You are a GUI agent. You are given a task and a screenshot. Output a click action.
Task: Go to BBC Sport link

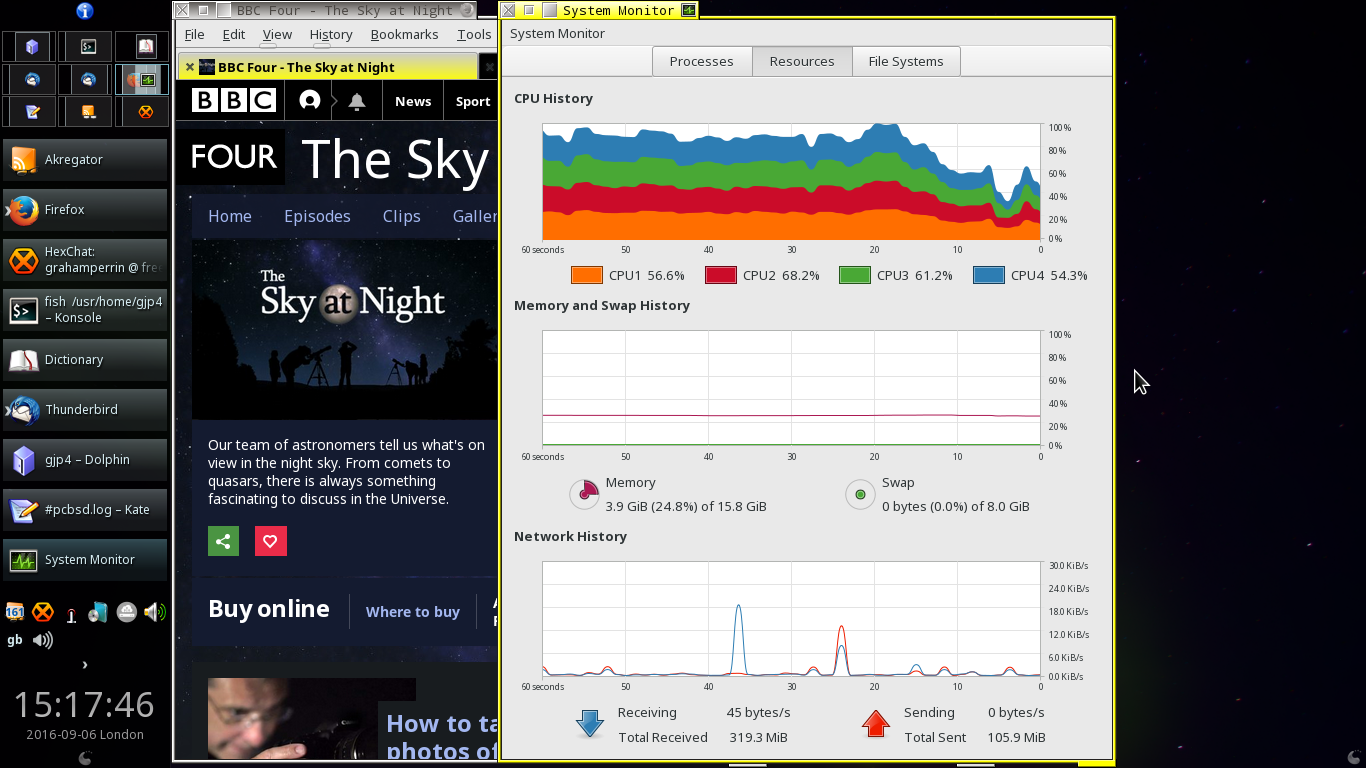pos(473,101)
